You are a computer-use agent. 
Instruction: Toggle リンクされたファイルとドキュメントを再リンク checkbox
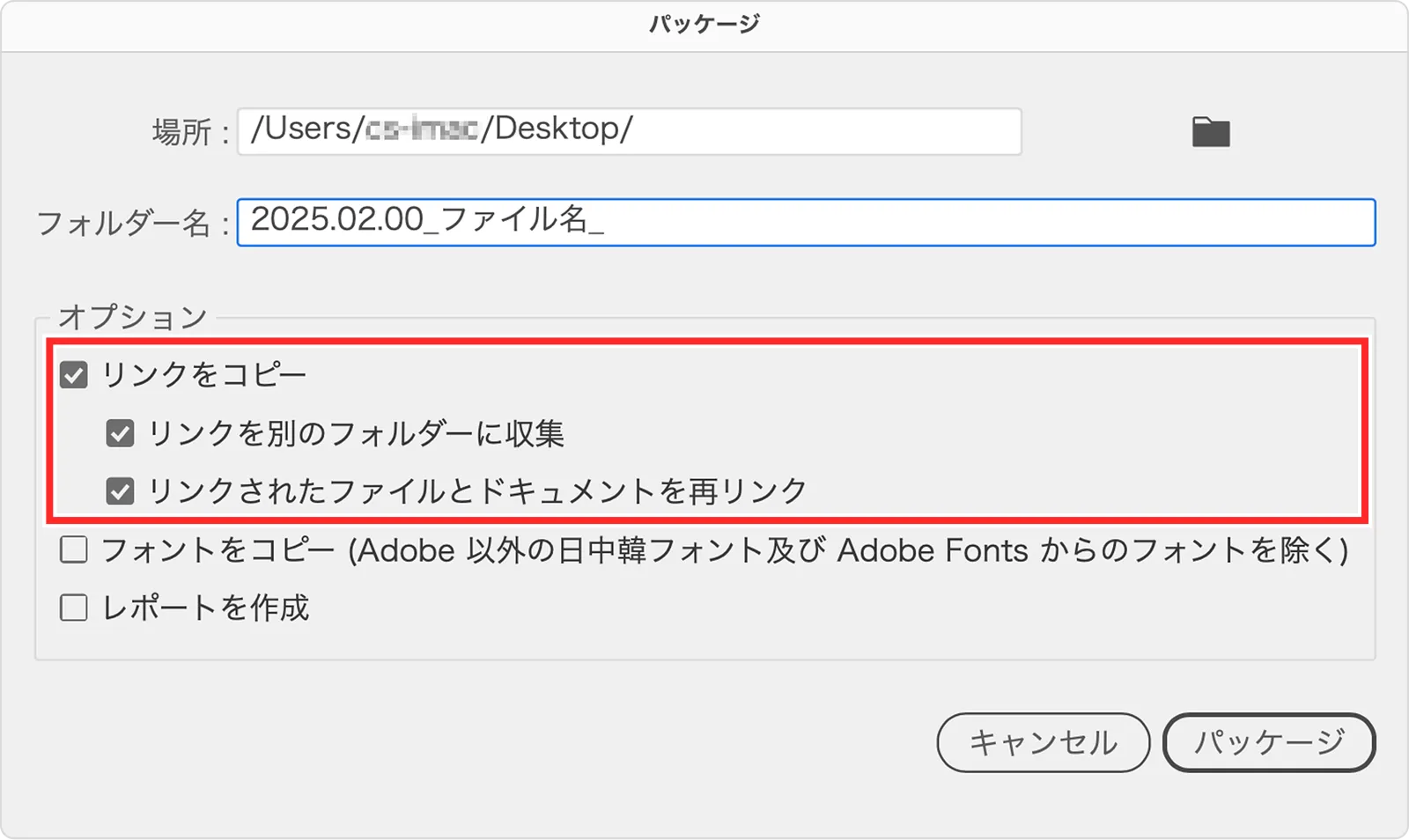(120, 491)
